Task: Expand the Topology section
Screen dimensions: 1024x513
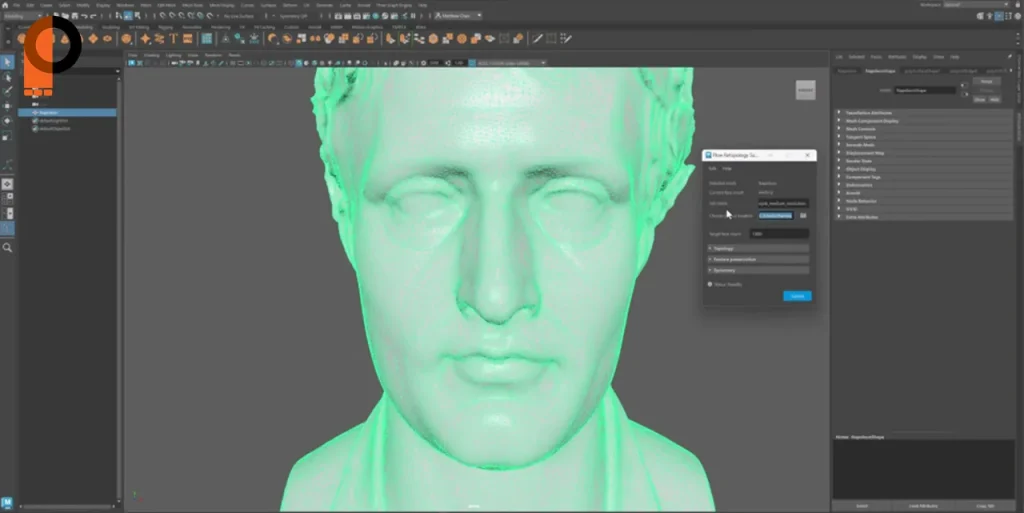Action: pyautogui.click(x=757, y=247)
